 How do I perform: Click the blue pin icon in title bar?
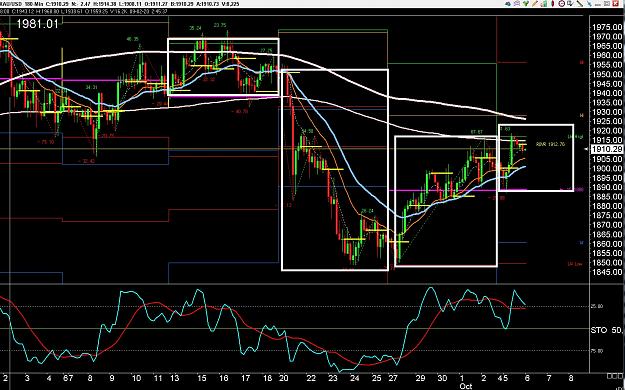pos(589,4)
